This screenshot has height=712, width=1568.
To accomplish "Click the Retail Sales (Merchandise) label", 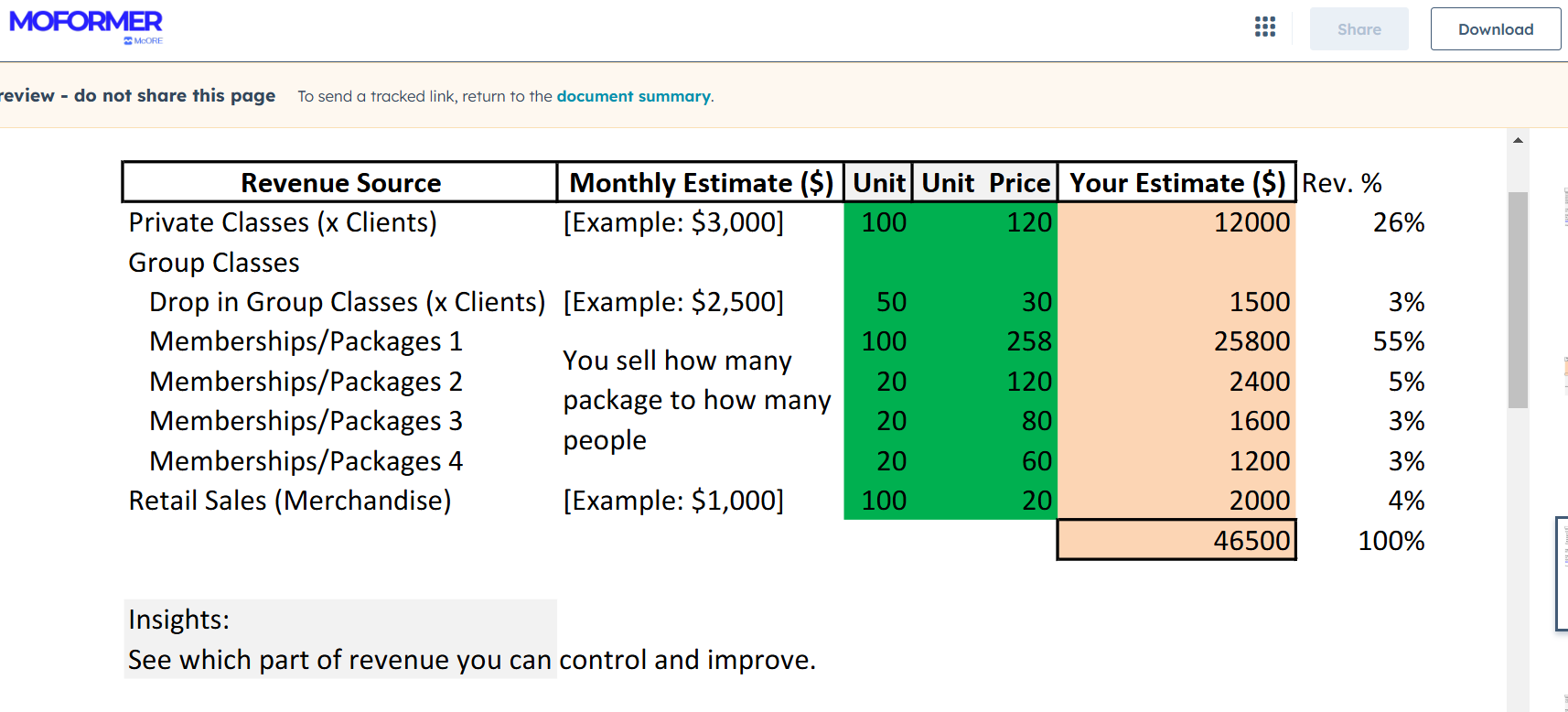I will pos(290,501).
